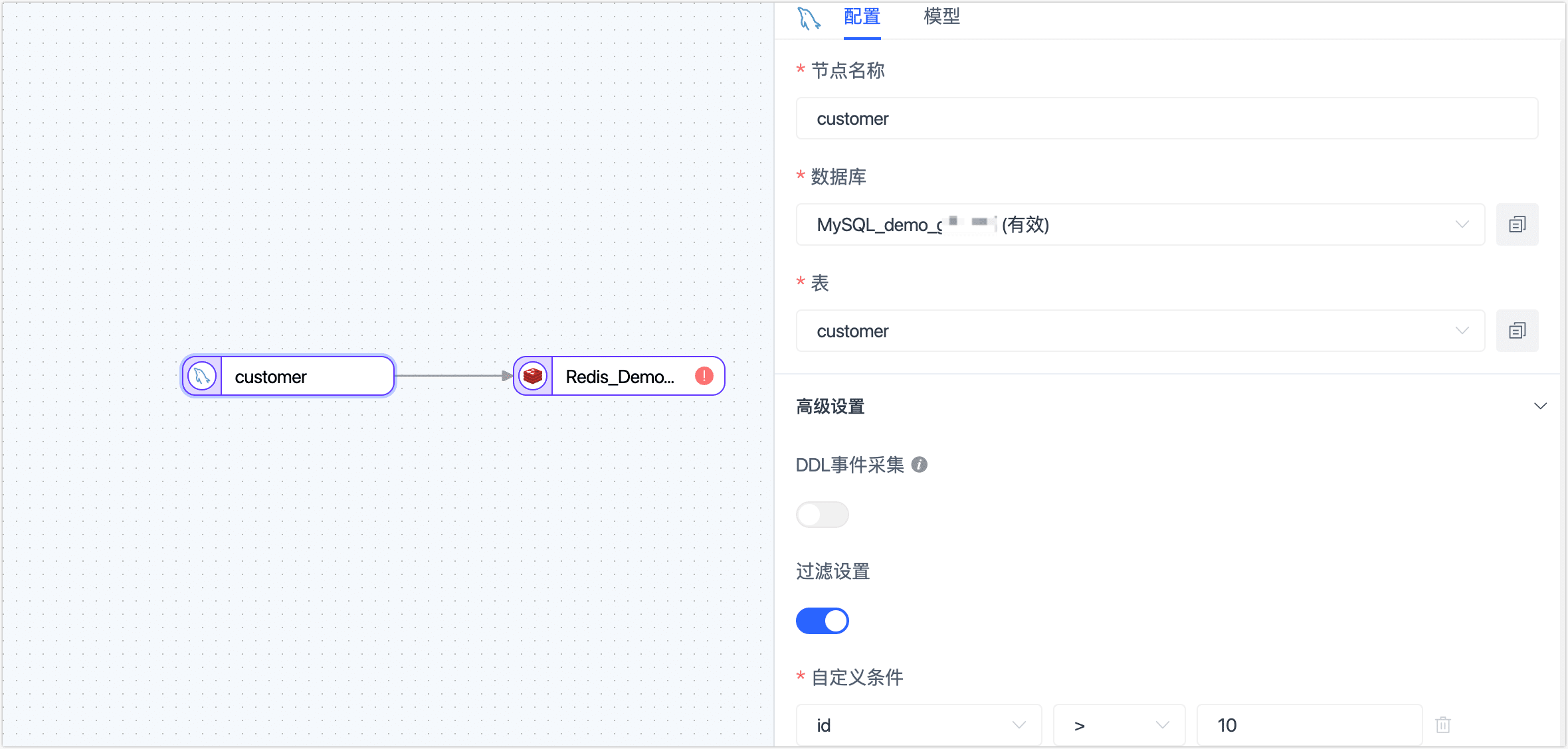1568x749 pixels.
Task: Click the info icon next to DDL事件采集
Action: click(919, 465)
